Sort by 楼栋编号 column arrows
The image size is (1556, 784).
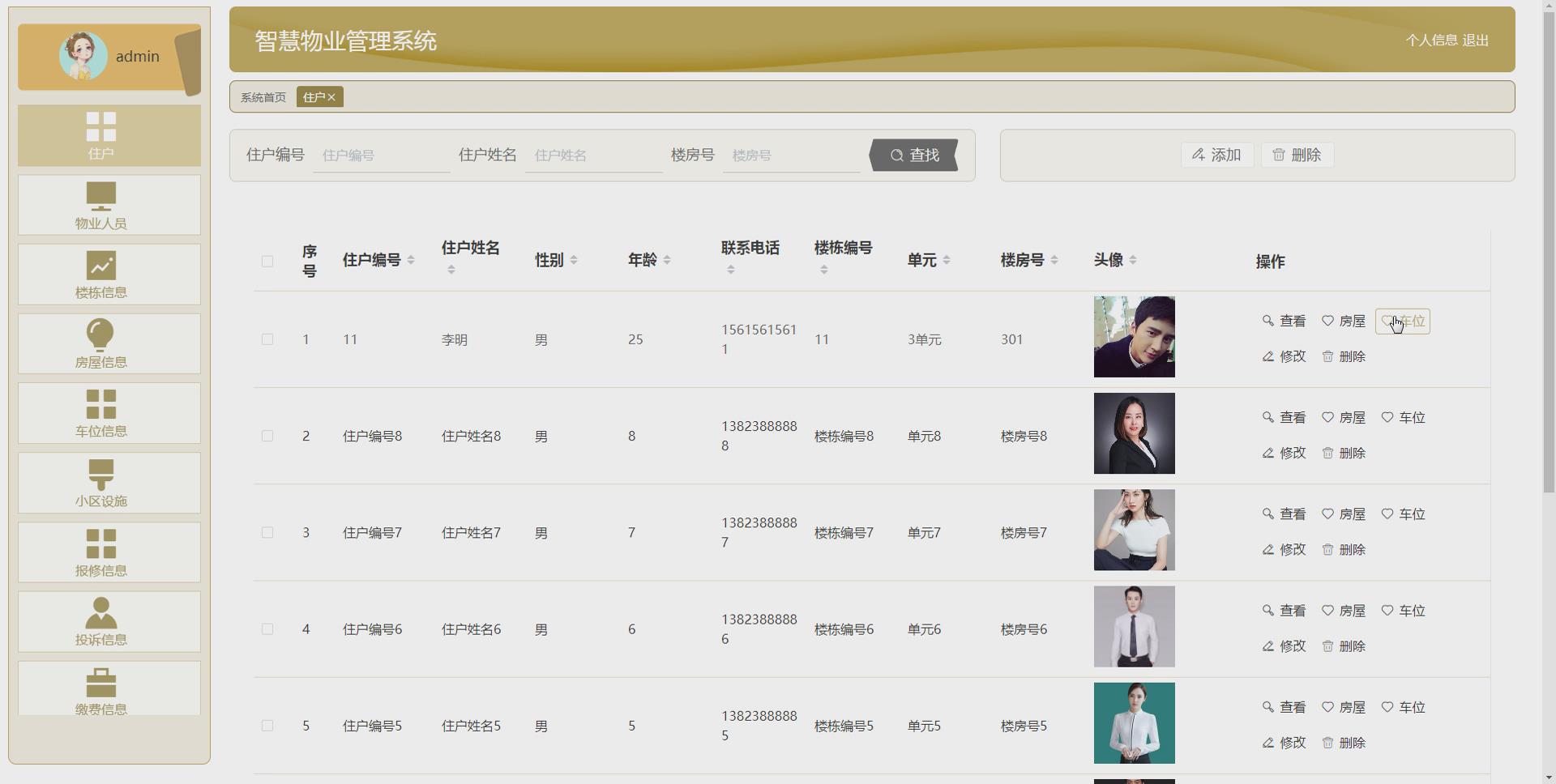point(824,270)
